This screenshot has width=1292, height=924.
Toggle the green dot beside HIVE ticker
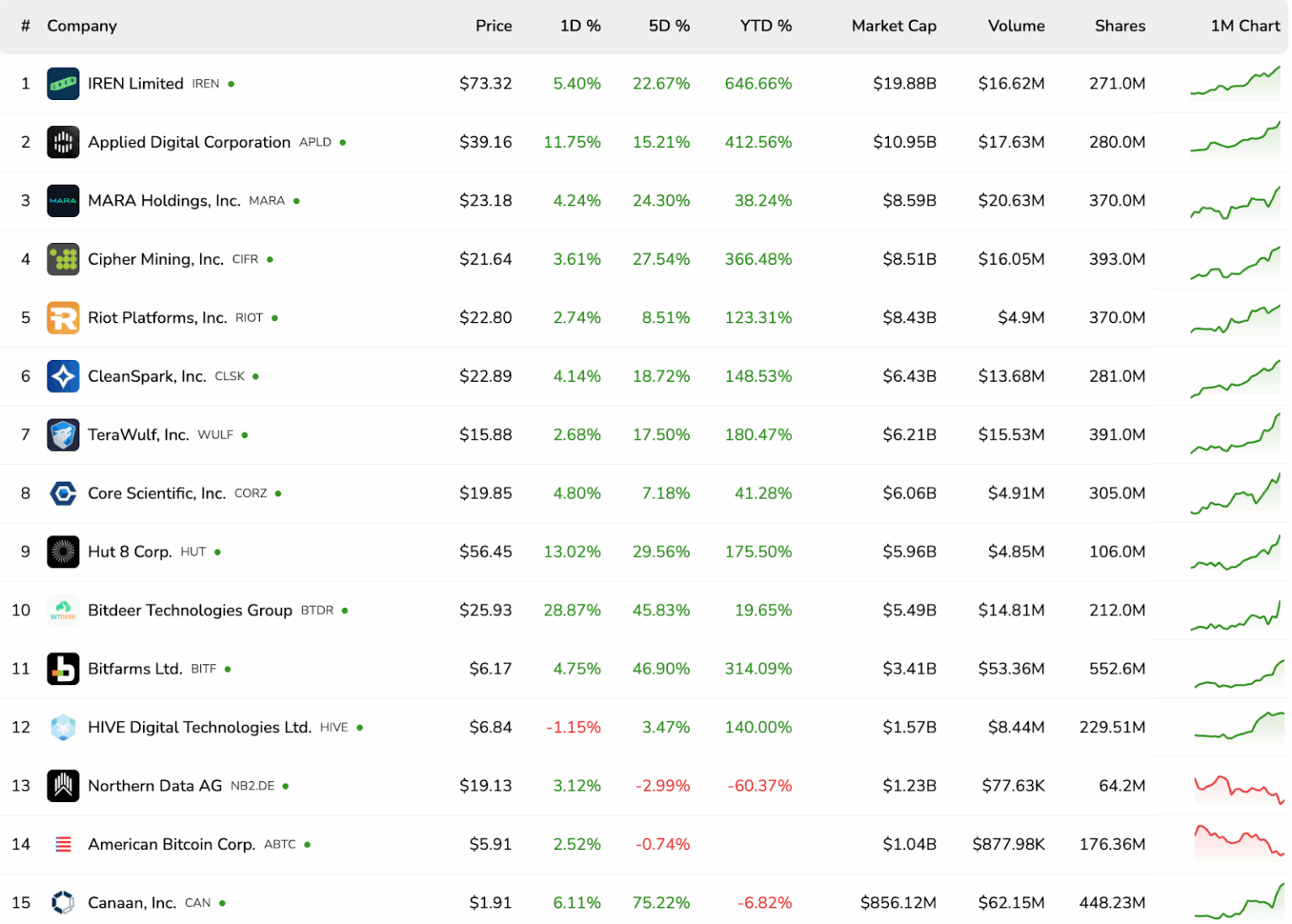point(360,727)
